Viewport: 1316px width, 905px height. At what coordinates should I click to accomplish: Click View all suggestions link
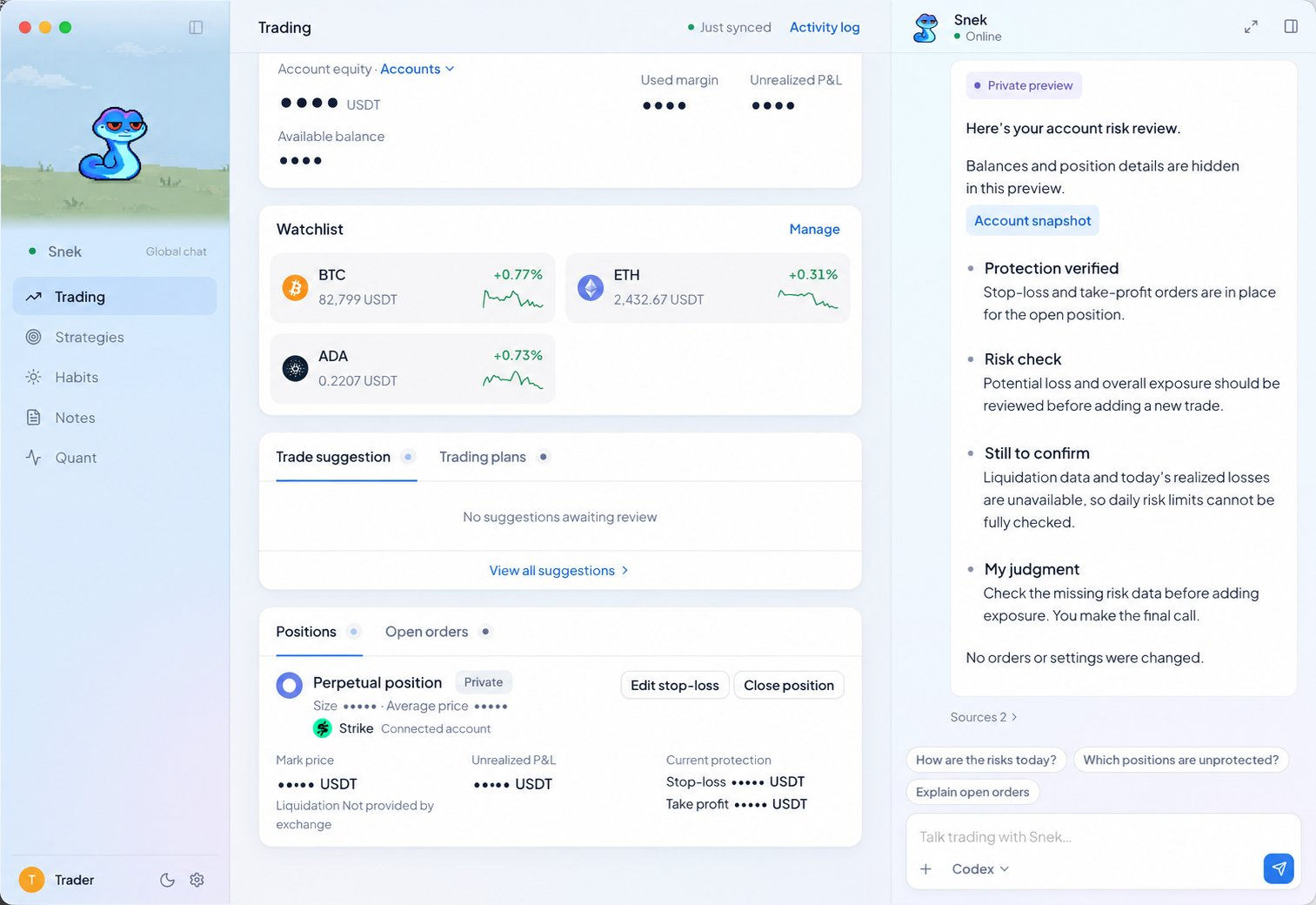[x=559, y=570]
